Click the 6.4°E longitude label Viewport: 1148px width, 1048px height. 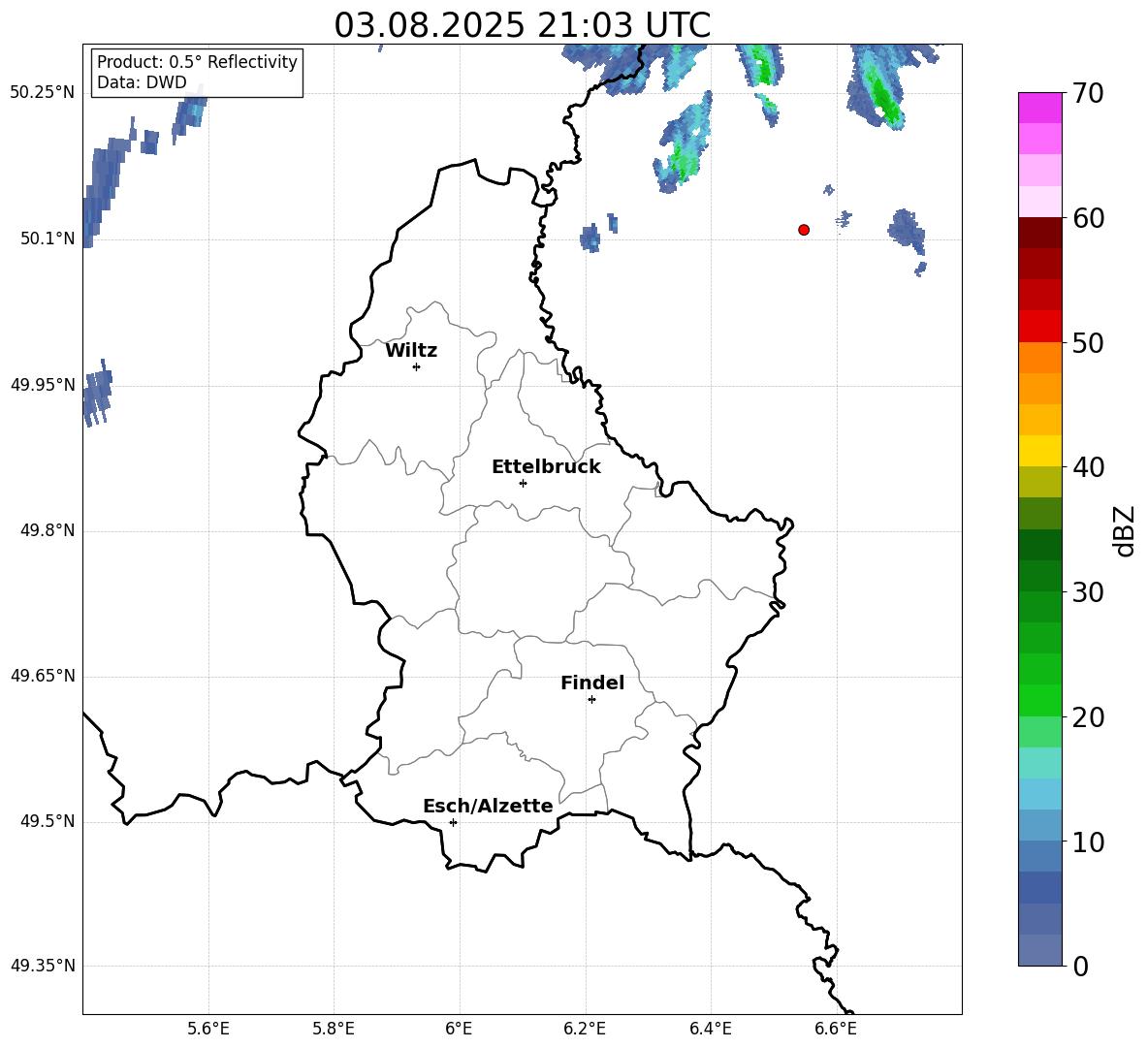coord(711,1029)
